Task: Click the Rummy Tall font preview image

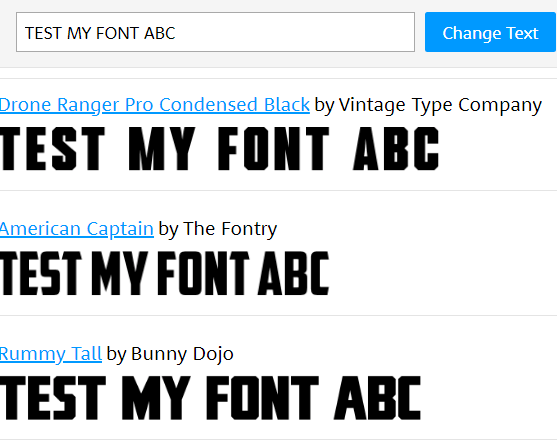Action: click(x=211, y=398)
